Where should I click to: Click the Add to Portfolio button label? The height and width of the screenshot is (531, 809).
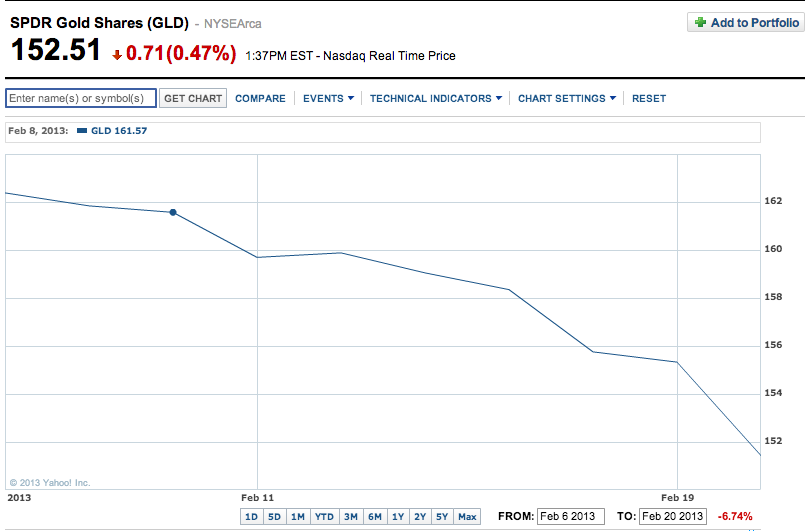(x=755, y=23)
